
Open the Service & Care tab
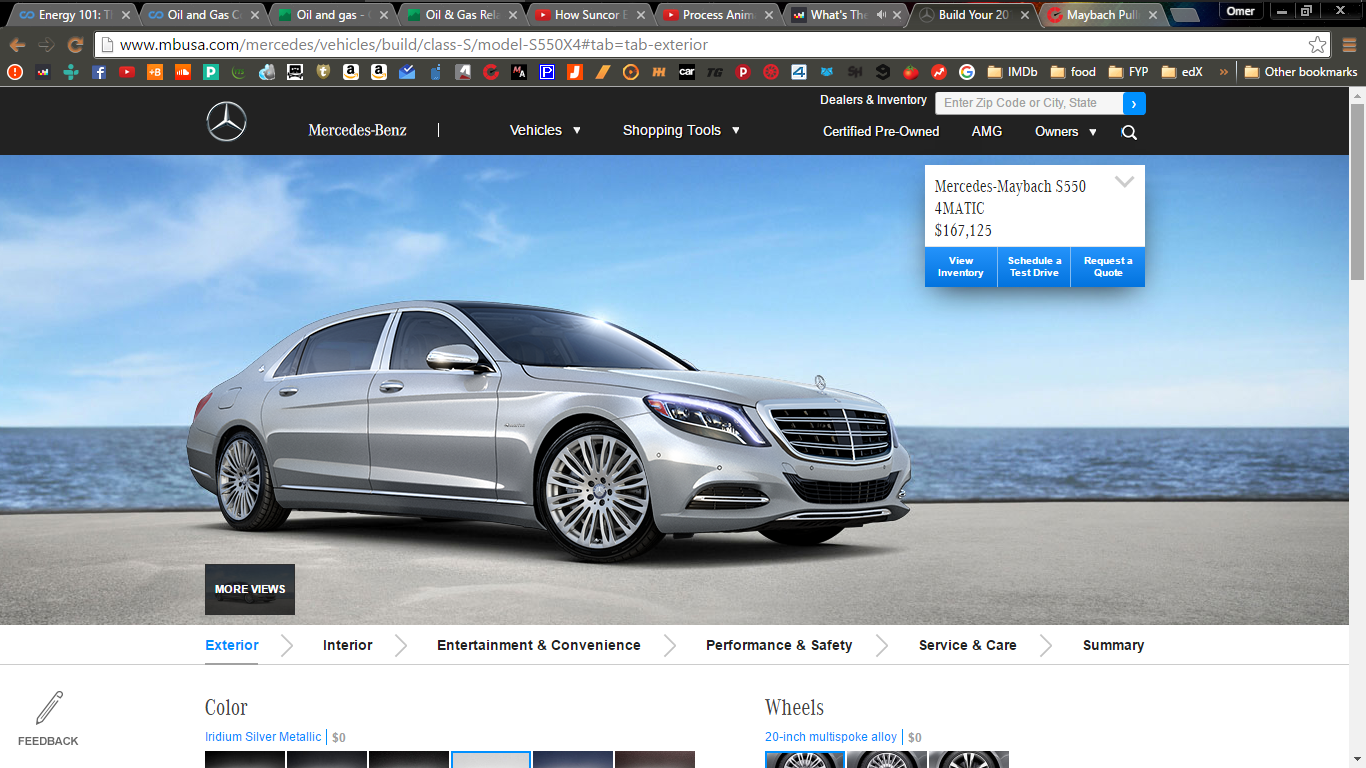[x=968, y=645]
